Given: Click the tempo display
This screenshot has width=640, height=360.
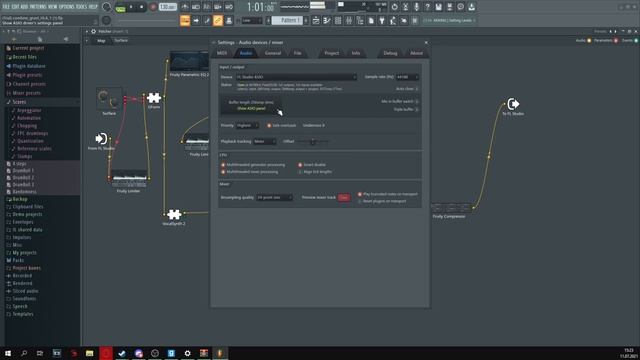Looking at the screenshot, I should point(167,7).
